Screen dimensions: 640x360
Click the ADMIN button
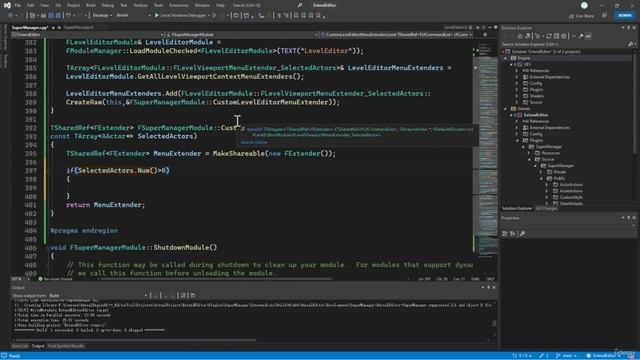[624, 16]
